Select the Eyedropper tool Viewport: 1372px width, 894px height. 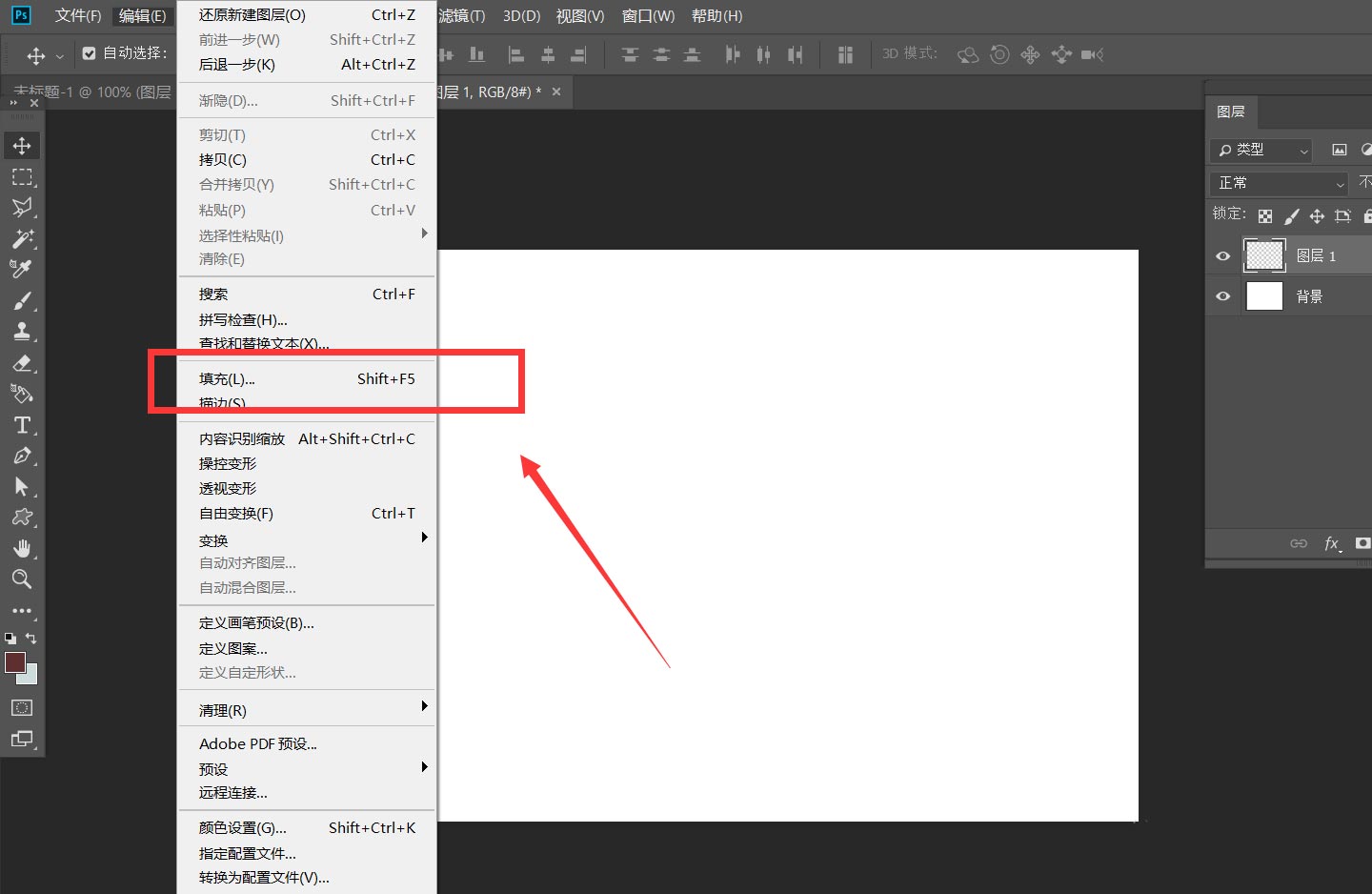coord(22,270)
